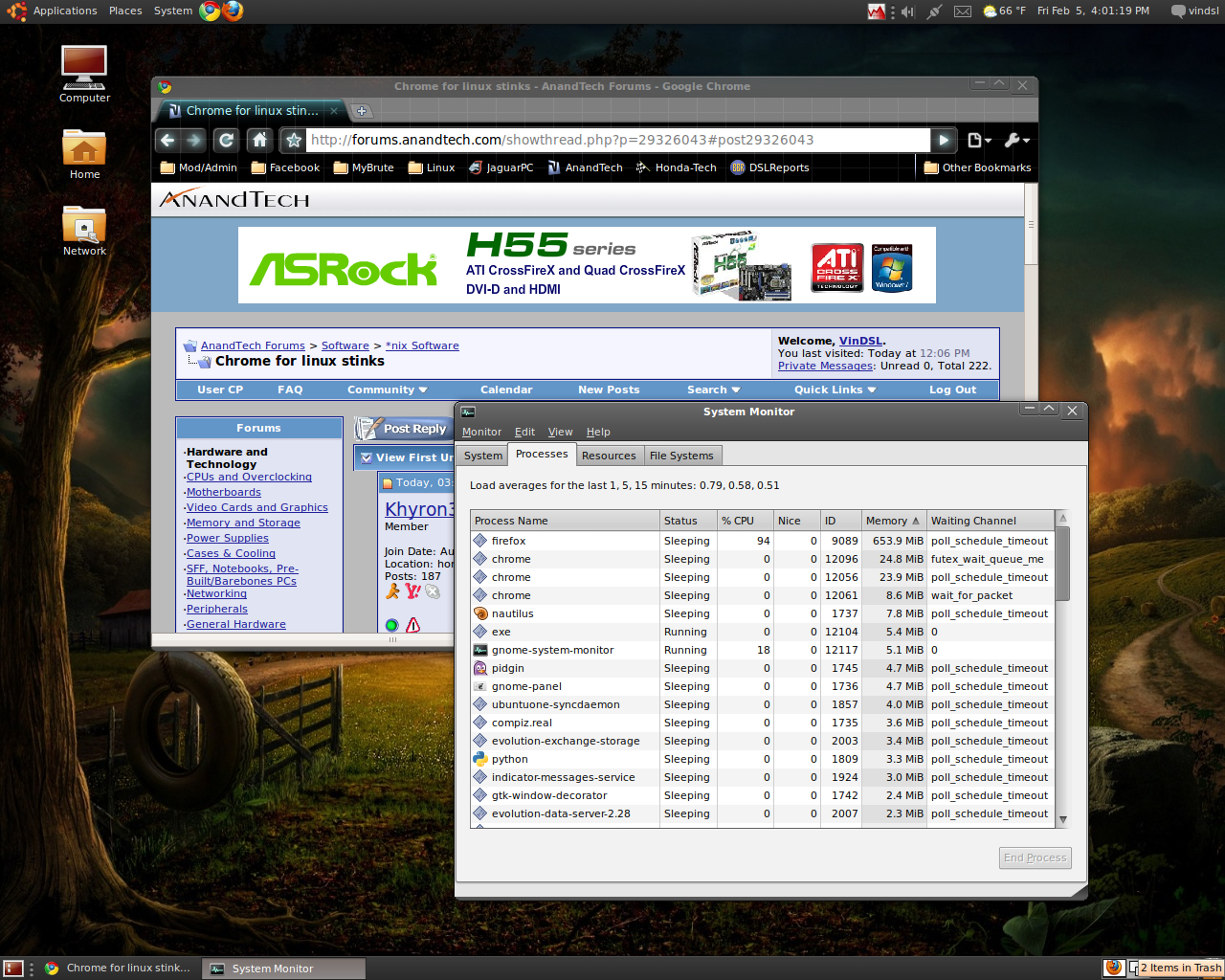The height and width of the screenshot is (980, 1225).
Task: Open the mail indicator in top panel
Action: [963, 11]
